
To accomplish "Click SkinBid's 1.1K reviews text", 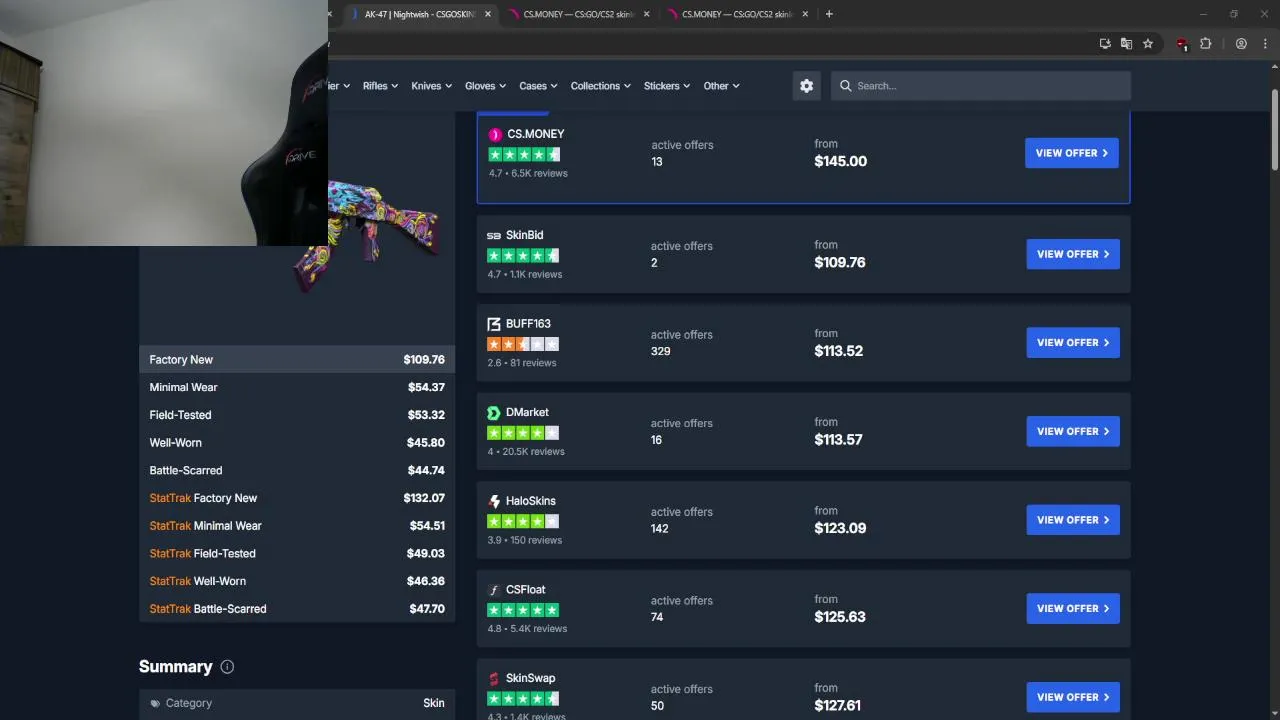I will pos(524,274).
